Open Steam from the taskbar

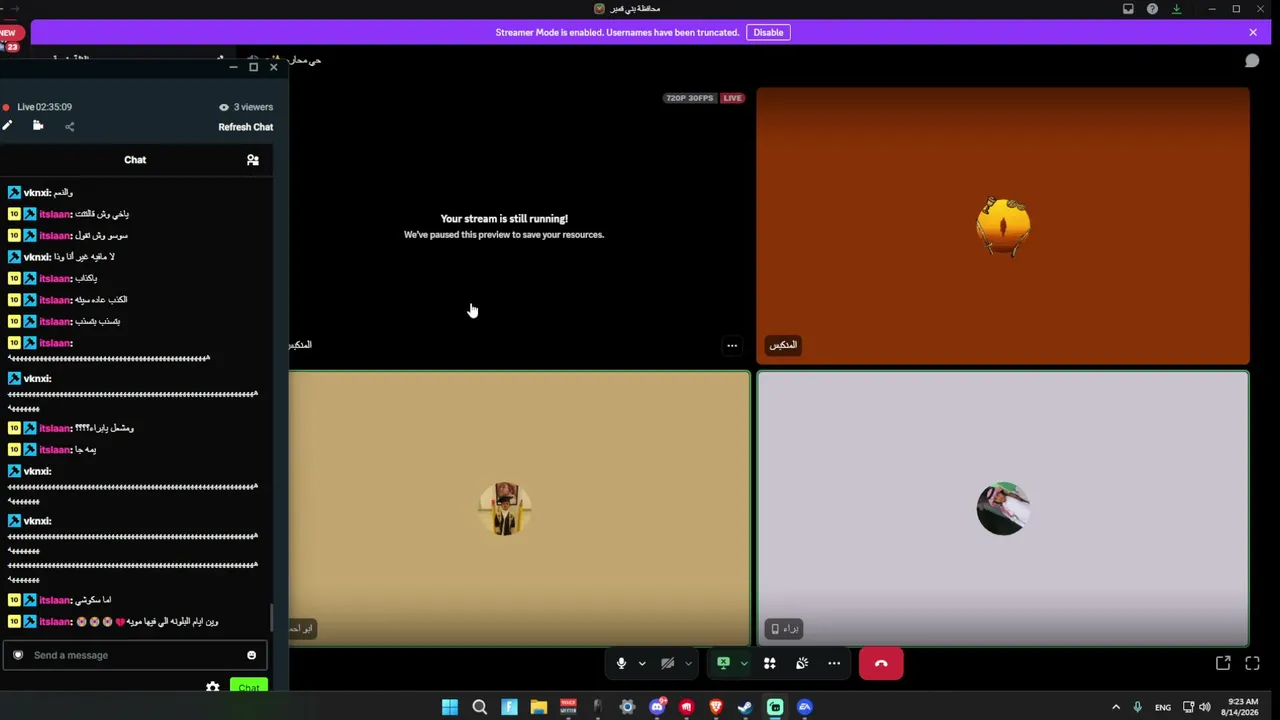(x=745, y=707)
